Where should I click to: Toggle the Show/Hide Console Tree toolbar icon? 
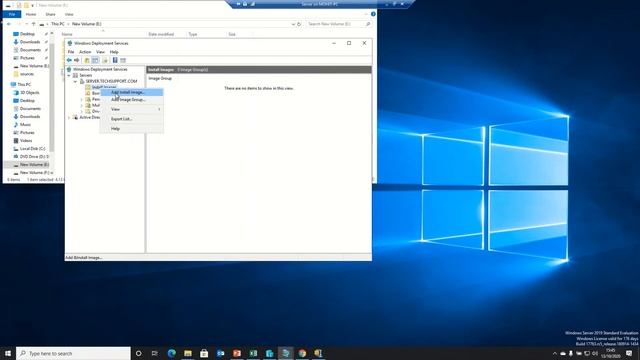click(95, 60)
